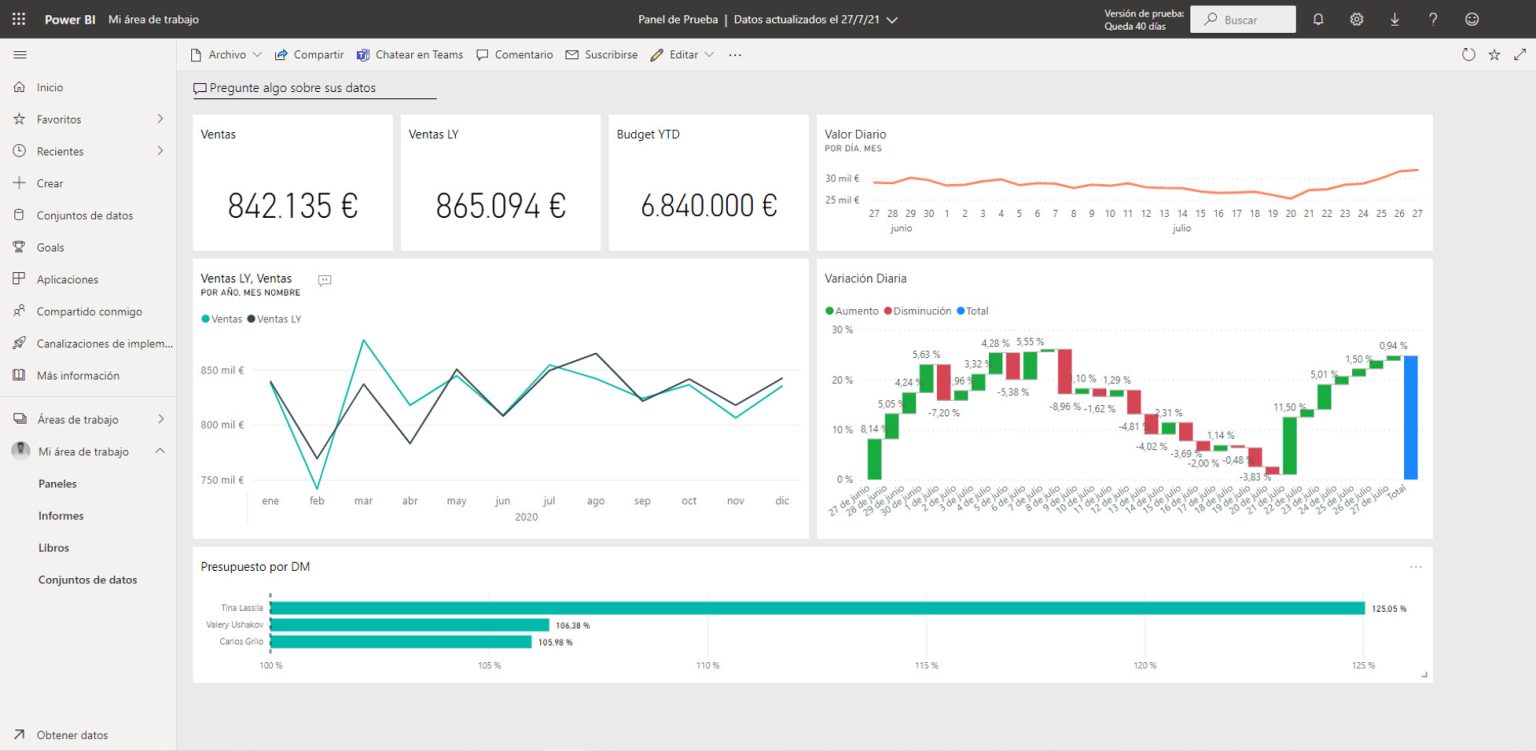
Task: Click the red Disminución legend swatch
Action: click(x=887, y=311)
